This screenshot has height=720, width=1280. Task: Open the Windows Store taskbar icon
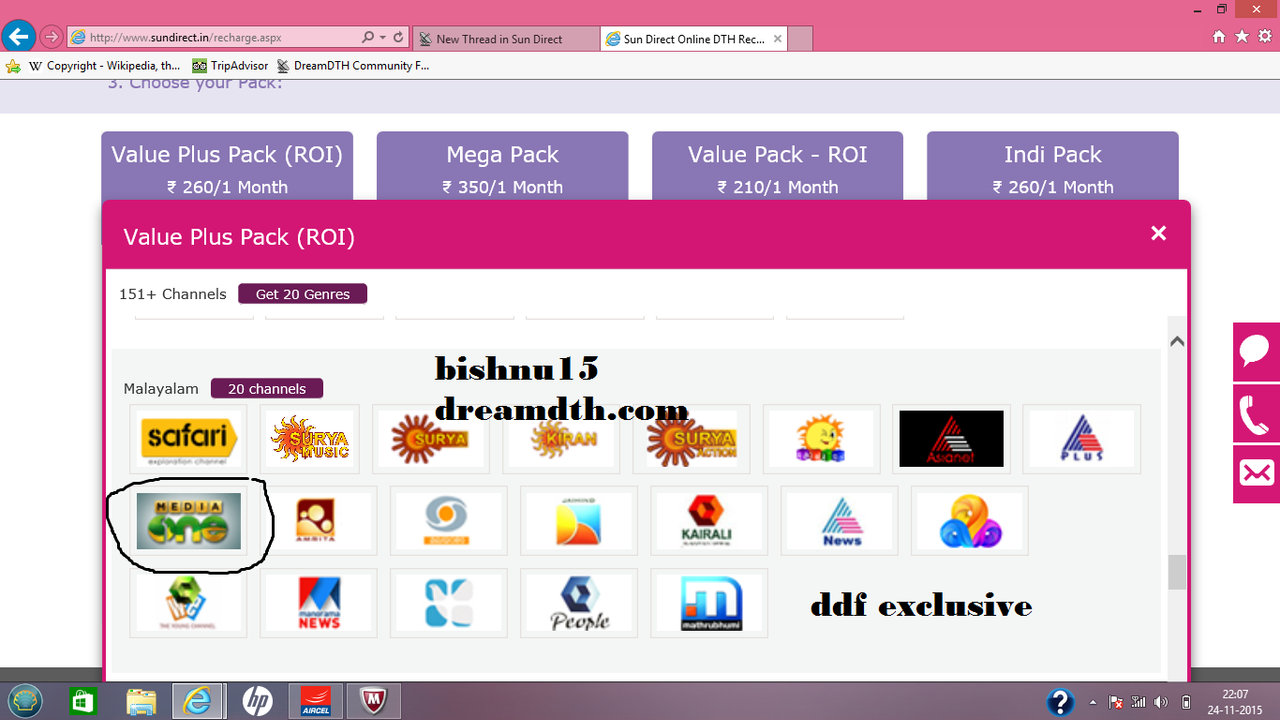(84, 701)
